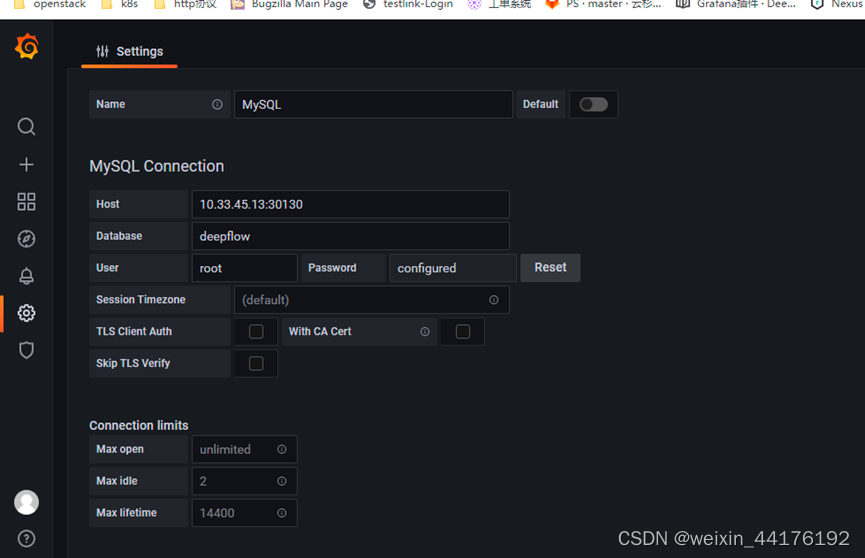Open the search dashboards magnifier icon
The image size is (865, 558).
[26, 127]
